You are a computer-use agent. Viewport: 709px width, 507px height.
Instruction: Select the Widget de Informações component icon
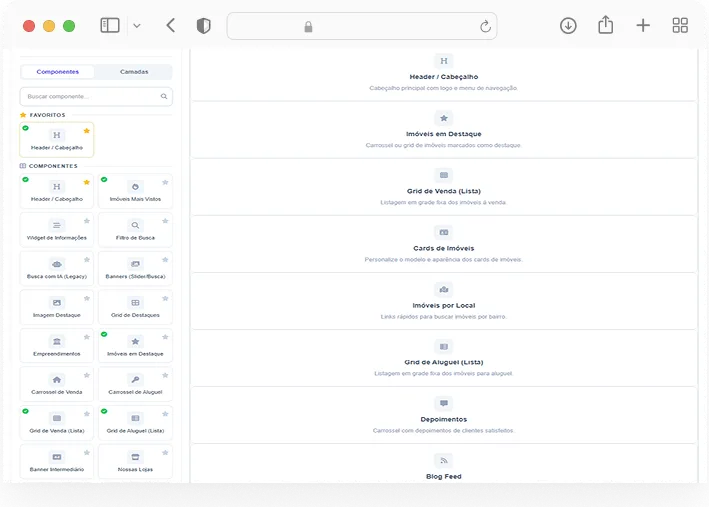click(57, 225)
